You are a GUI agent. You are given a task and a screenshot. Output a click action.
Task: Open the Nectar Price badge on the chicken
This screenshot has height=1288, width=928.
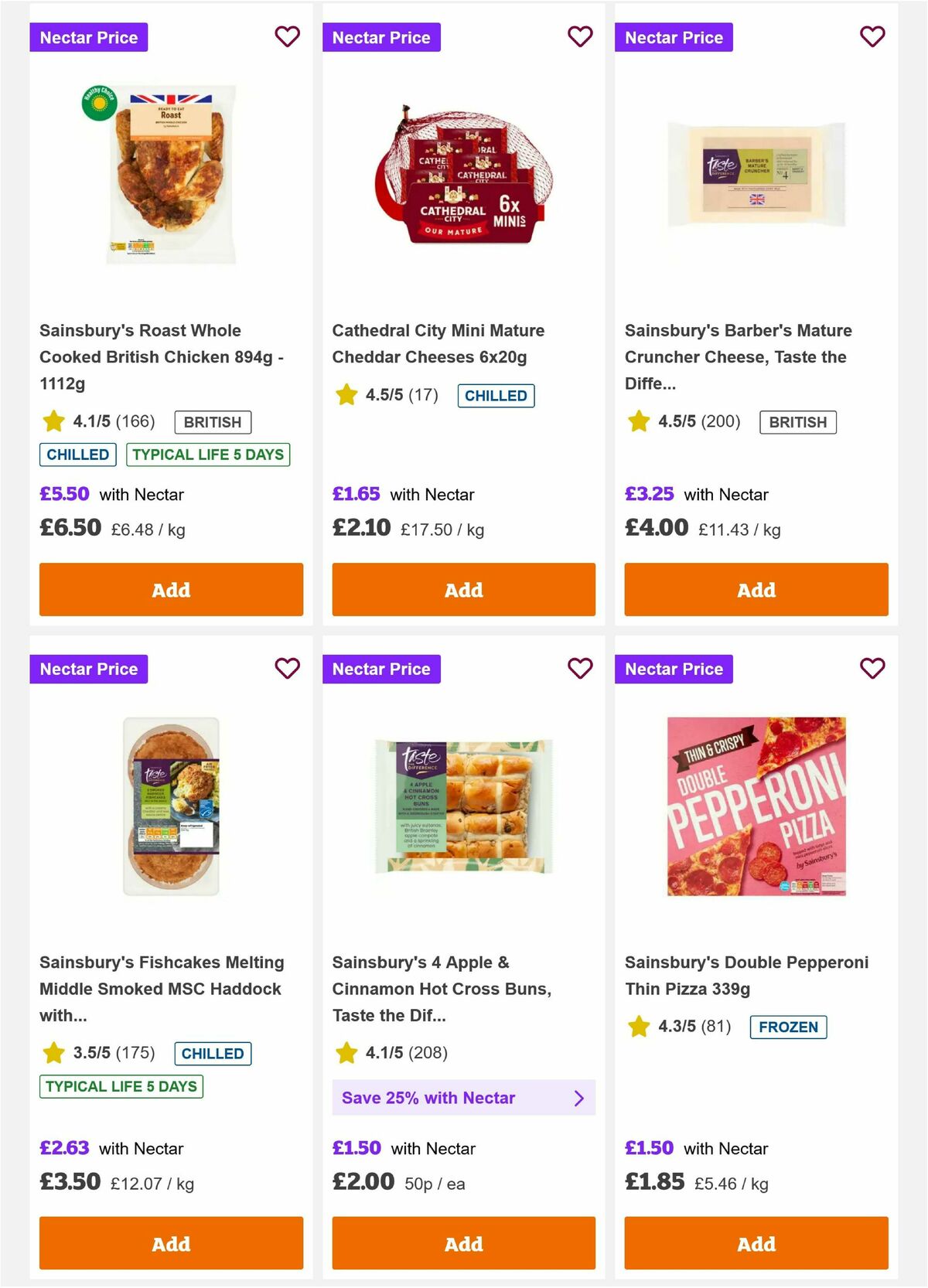(88, 36)
